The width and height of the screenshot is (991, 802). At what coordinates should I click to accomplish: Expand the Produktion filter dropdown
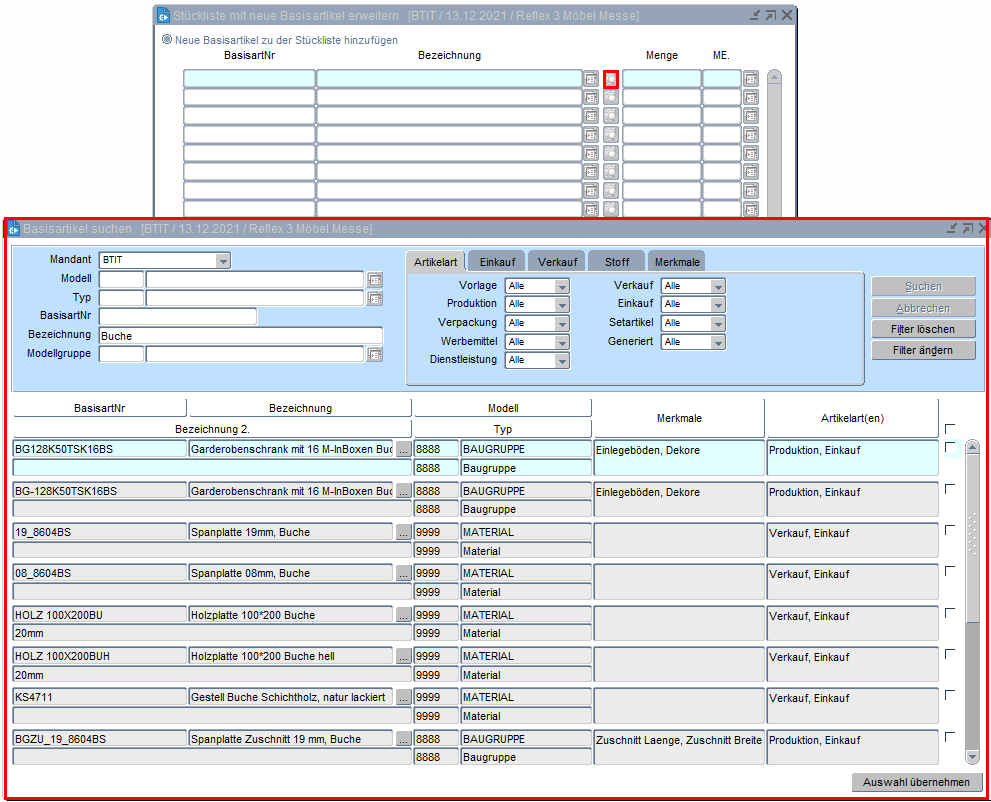coord(562,304)
